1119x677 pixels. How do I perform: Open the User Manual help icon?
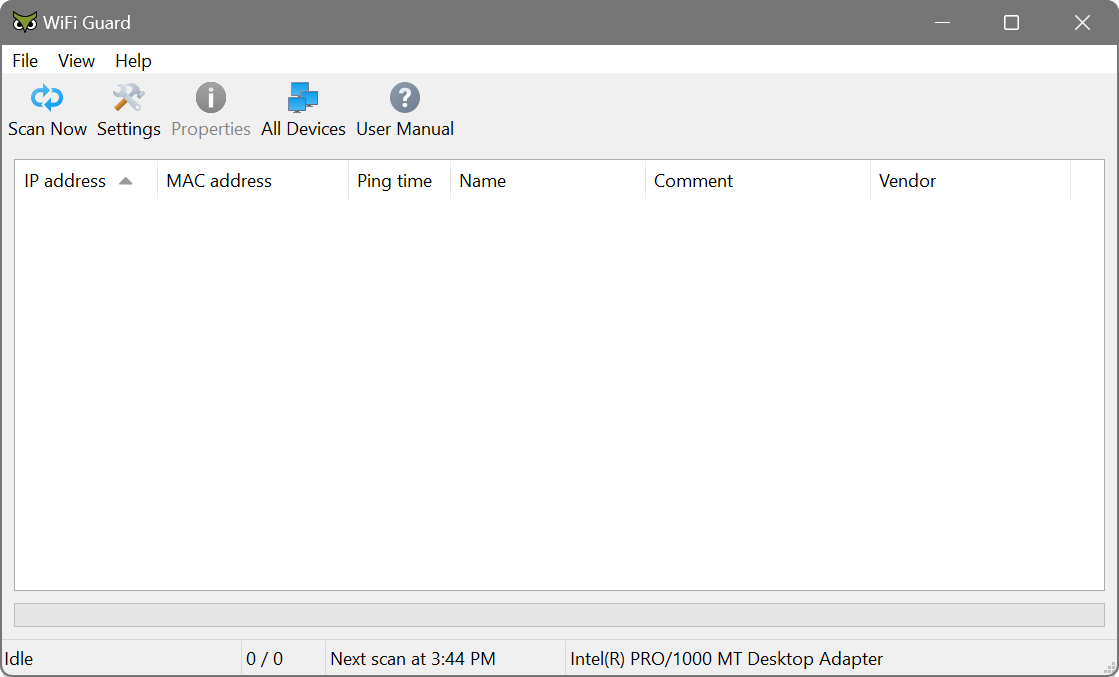click(x=405, y=110)
